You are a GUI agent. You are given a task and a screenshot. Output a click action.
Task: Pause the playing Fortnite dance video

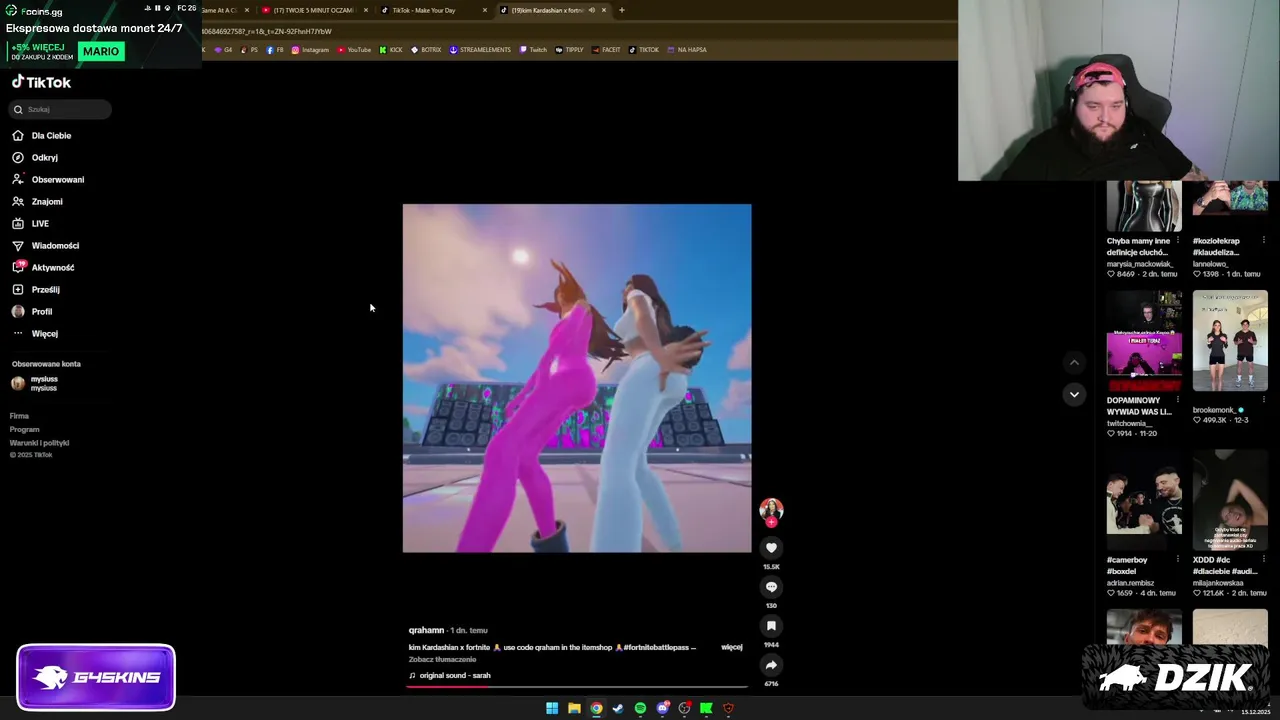(x=577, y=378)
